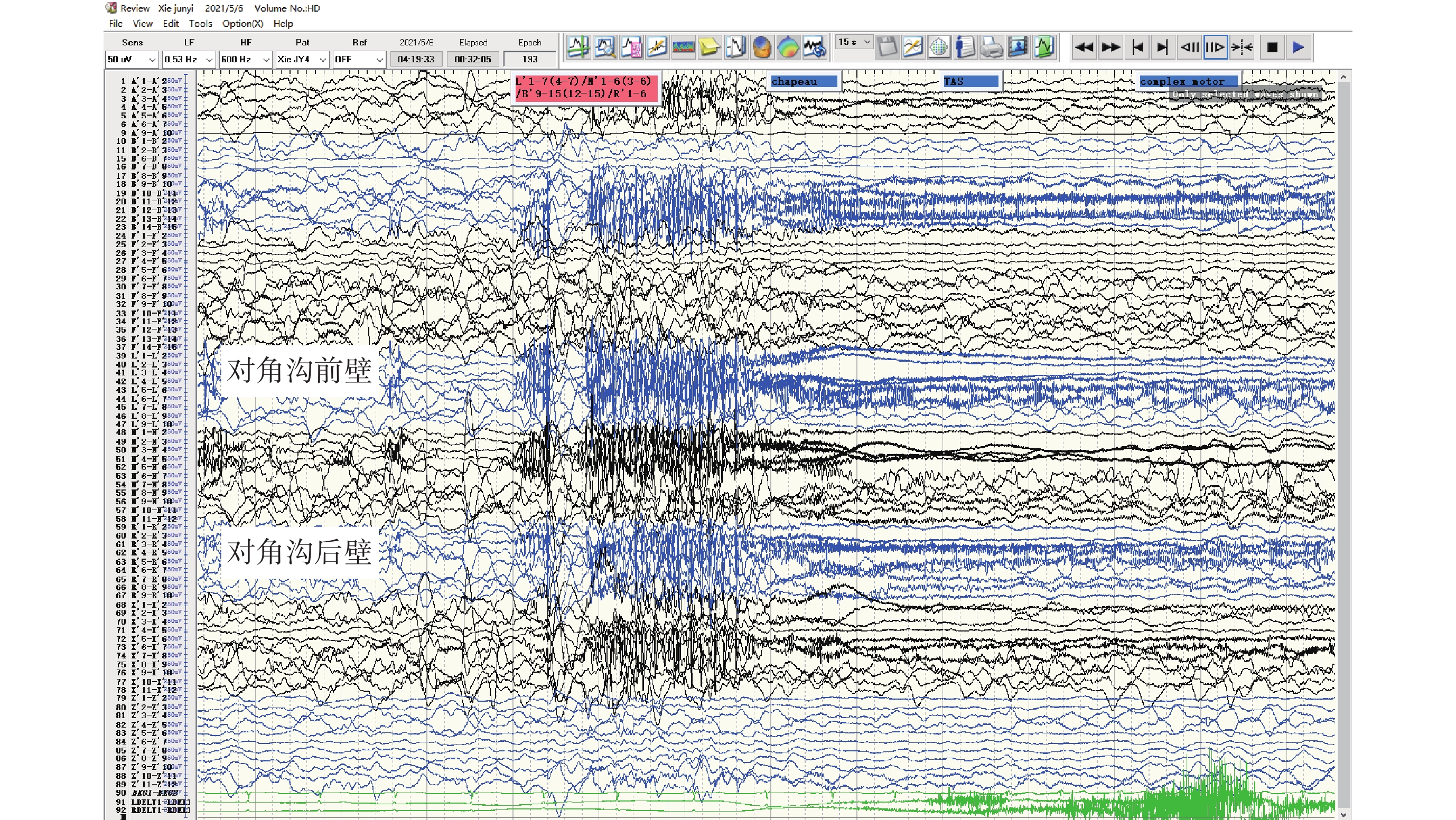
Task: Click the yellow sticky note annotation icon
Action: [x=710, y=48]
